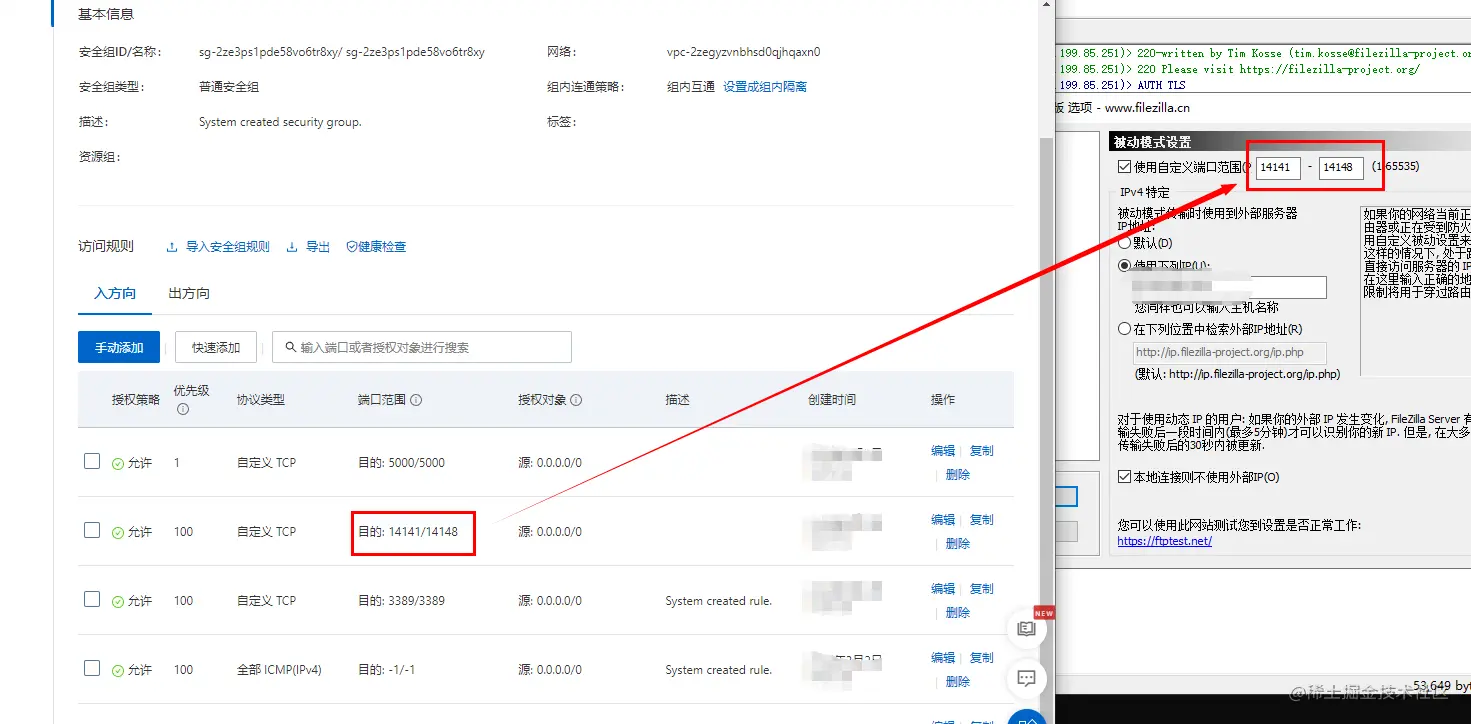
Task: Open the chat feedback bubble icon
Action: [1026, 678]
